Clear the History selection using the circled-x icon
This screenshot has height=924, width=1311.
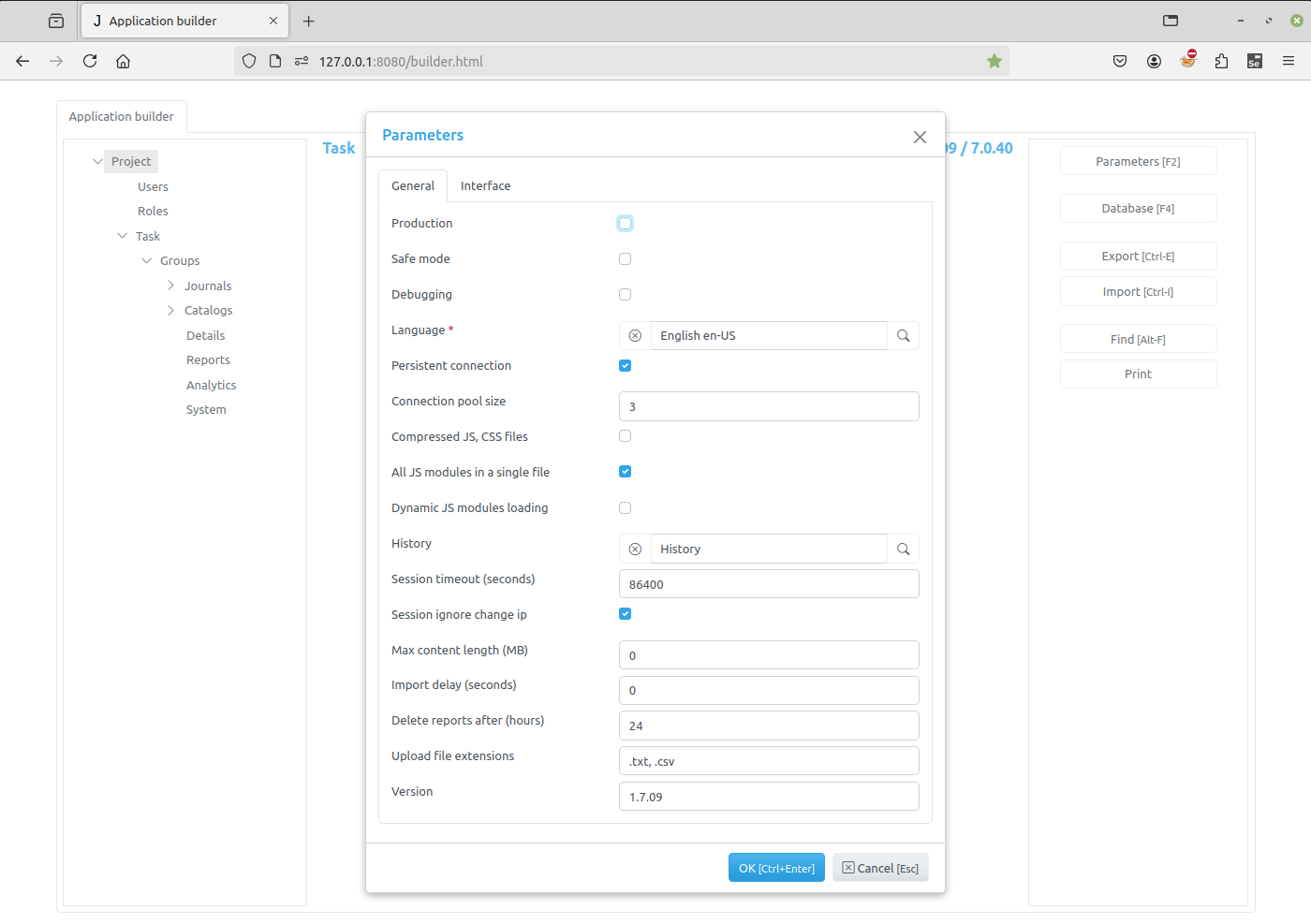tap(635, 549)
